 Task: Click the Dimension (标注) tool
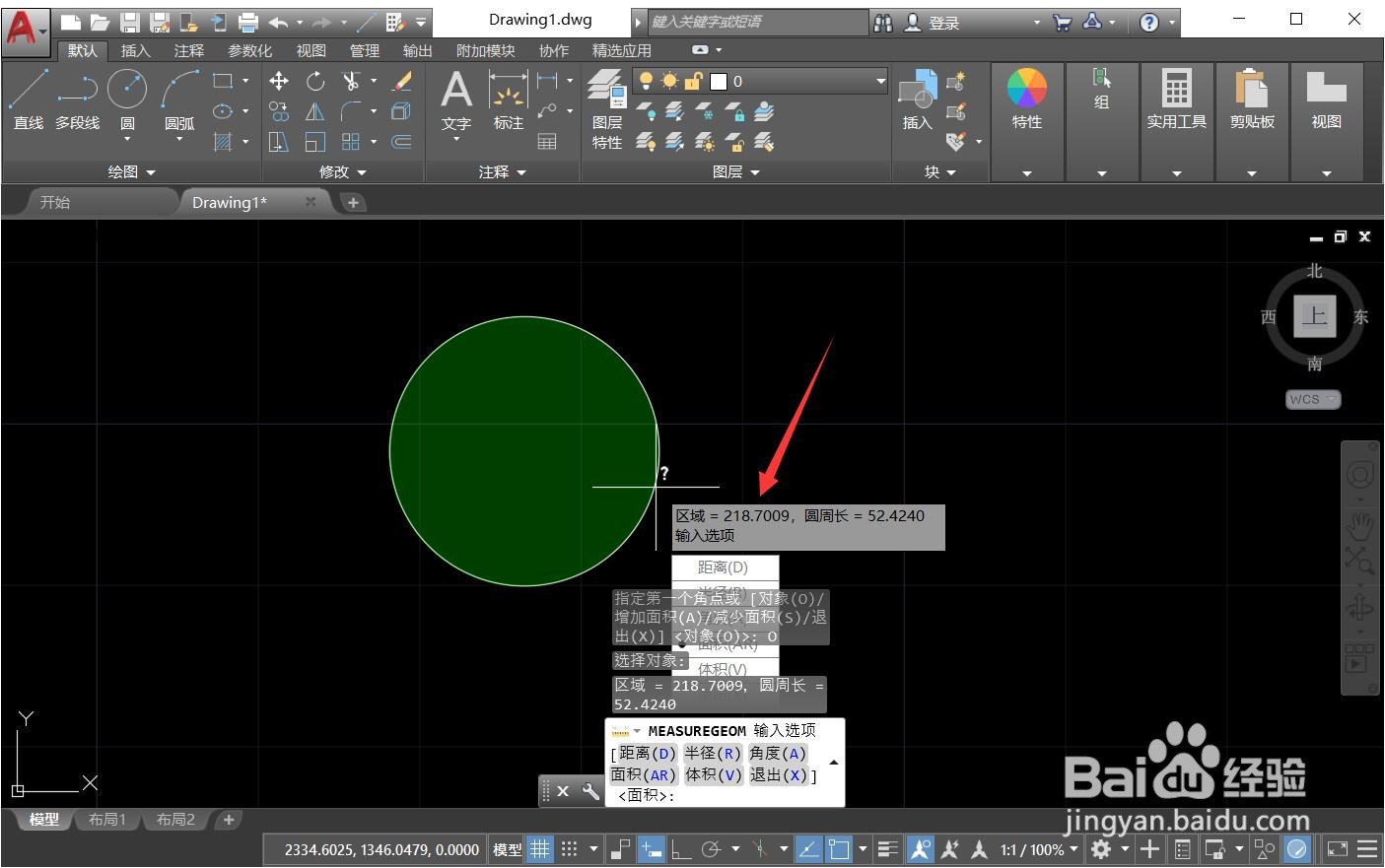click(509, 102)
